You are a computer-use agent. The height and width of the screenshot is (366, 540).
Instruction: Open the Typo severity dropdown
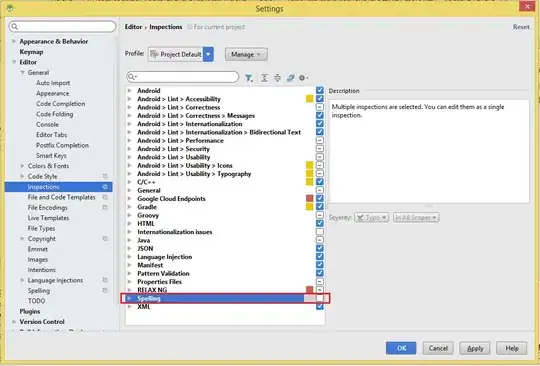[x=372, y=218]
